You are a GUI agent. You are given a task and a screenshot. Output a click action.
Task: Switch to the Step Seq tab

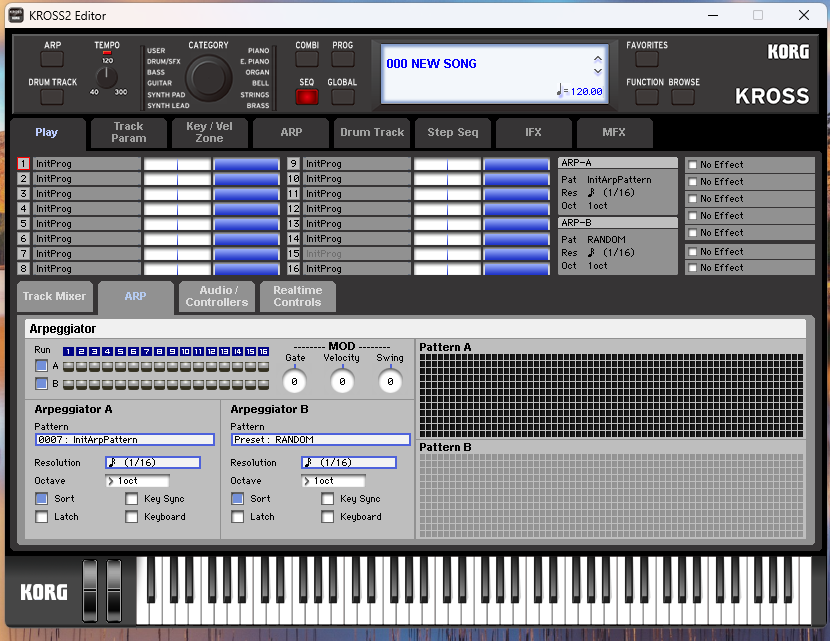(x=453, y=132)
